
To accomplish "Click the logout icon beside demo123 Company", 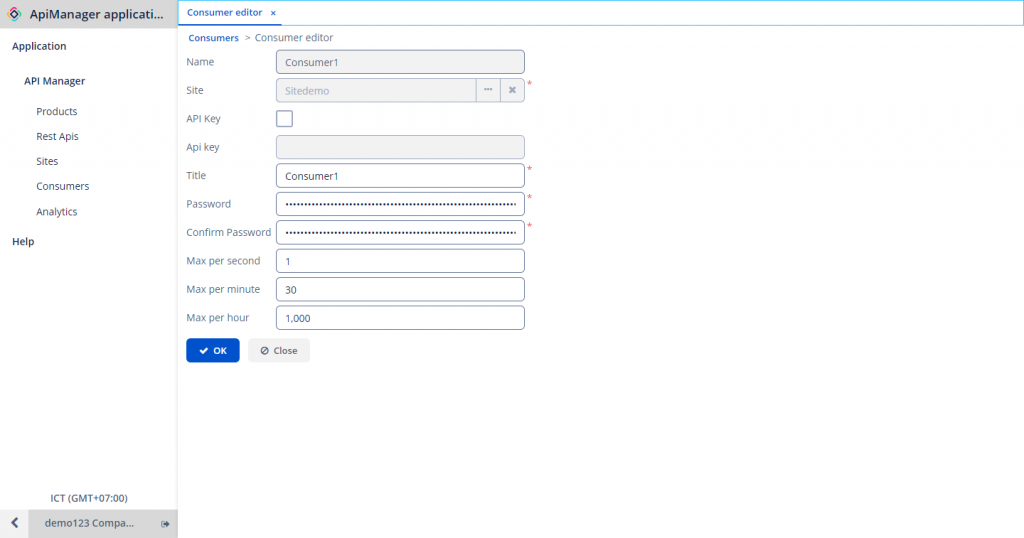I will click(x=165, y=523).
